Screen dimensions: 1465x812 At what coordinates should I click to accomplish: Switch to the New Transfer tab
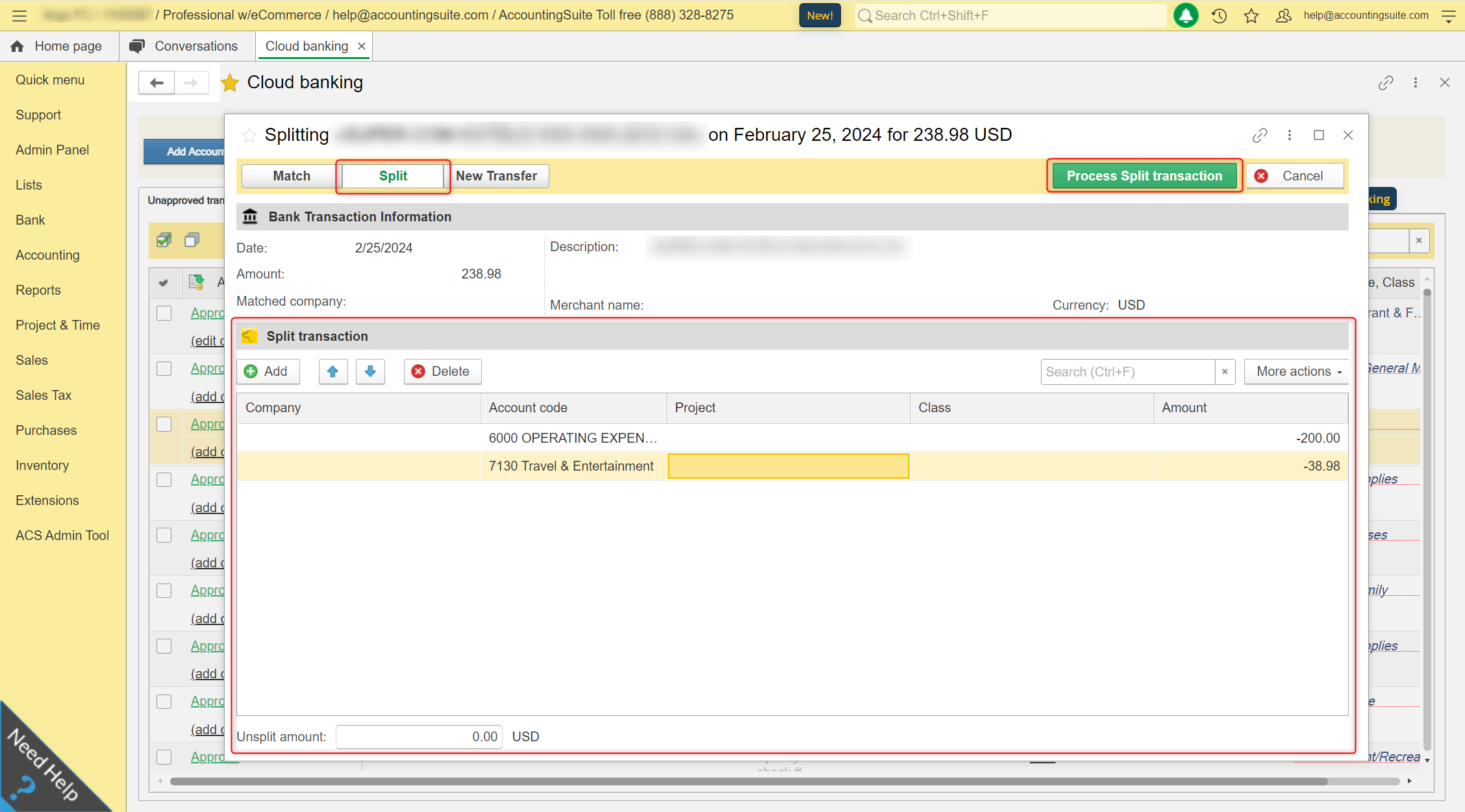coord(496,176)
